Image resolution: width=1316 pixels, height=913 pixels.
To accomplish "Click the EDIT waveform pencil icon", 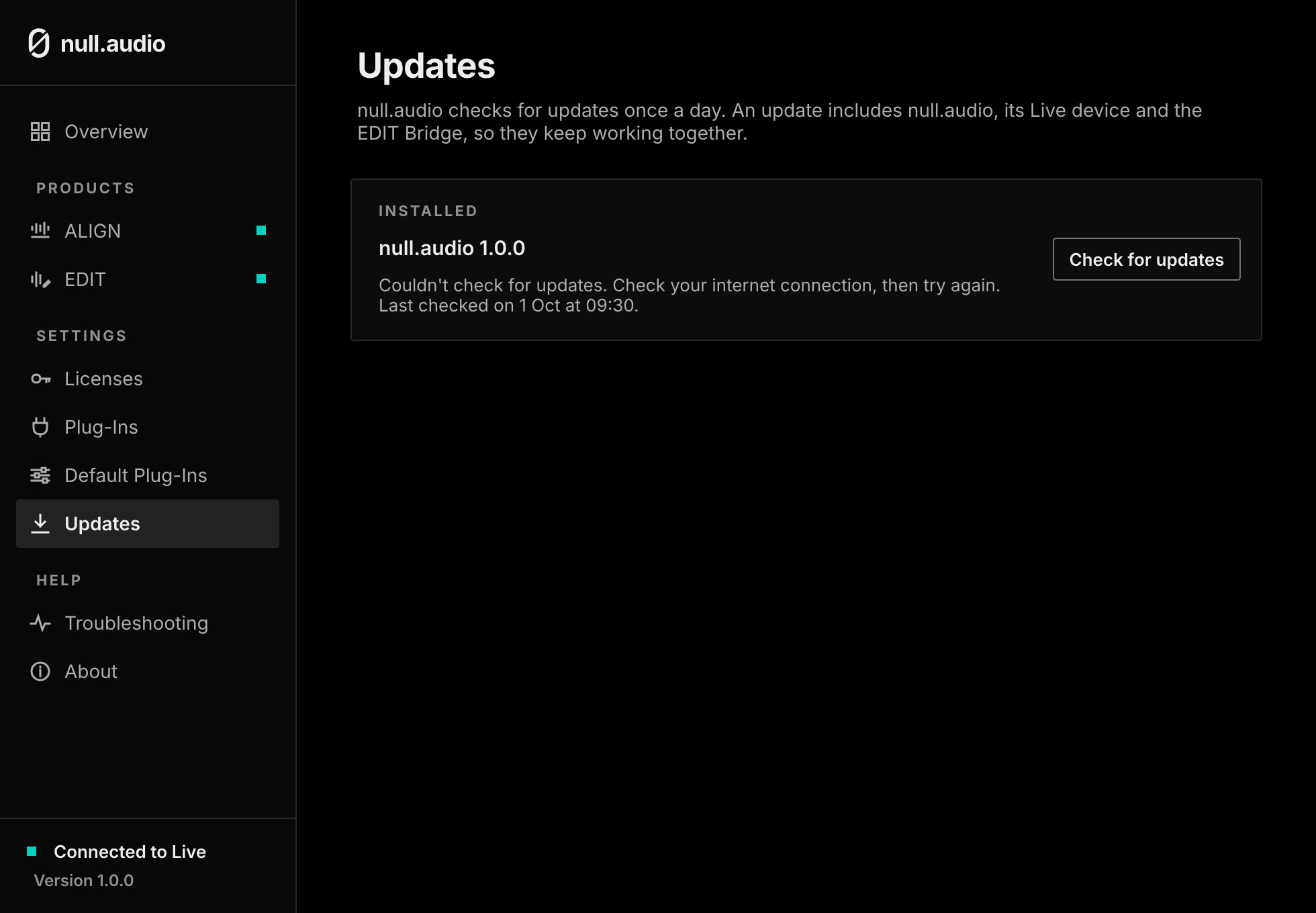I will pos(40,279).
